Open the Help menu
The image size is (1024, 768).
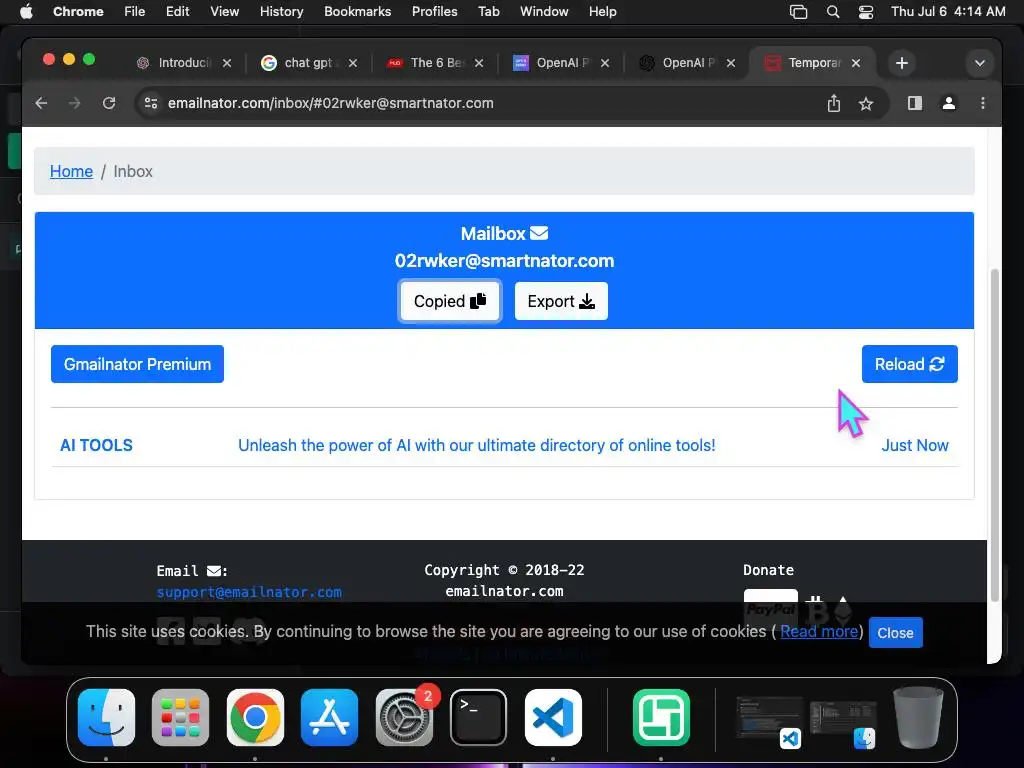click(602, 12)
